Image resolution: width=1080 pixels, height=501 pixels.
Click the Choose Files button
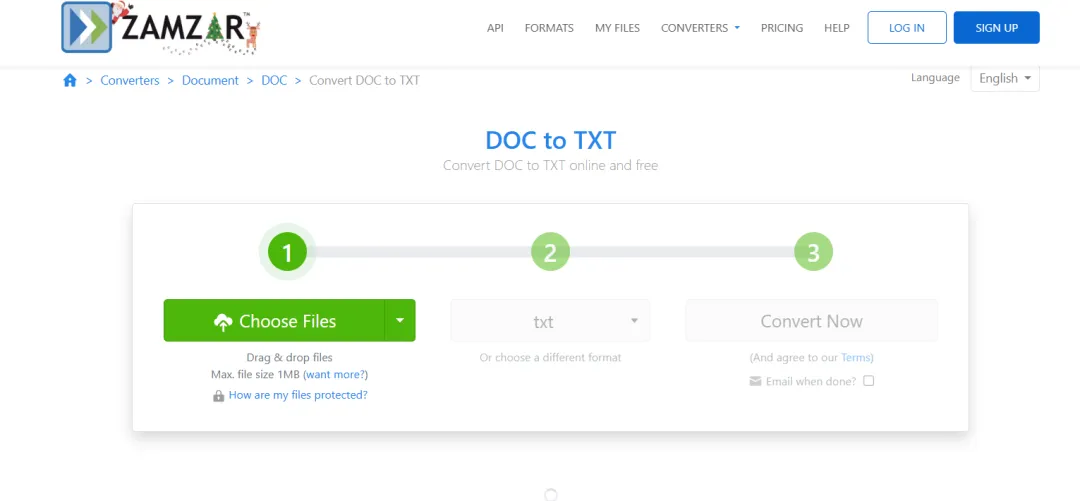[274, 320]
